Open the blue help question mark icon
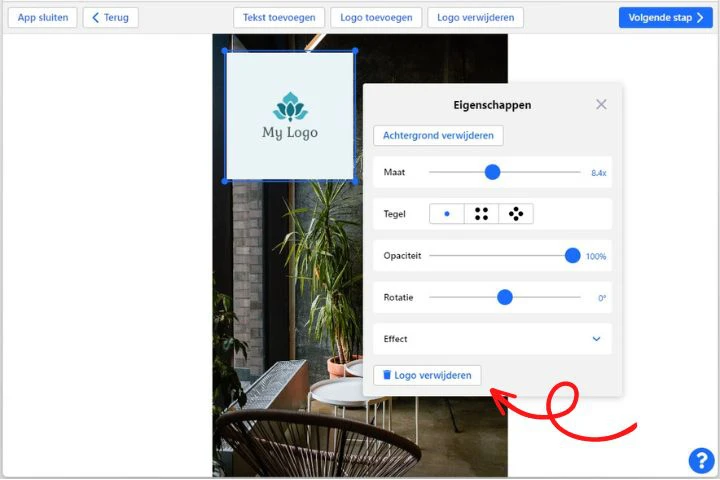Screen dimensions: 720x480 click(701, 460)
